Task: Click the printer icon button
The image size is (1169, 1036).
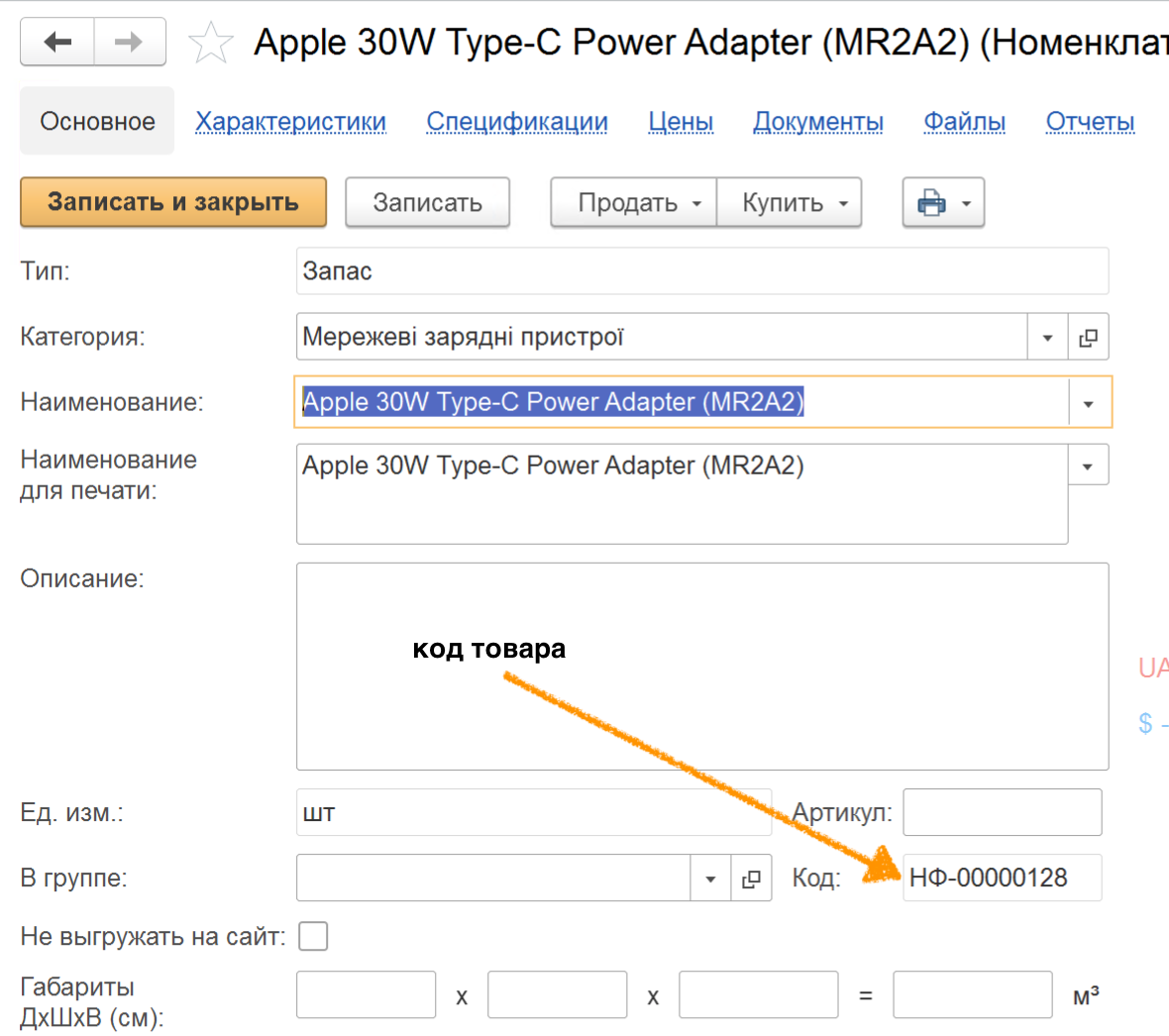Action: click(943, 202)
